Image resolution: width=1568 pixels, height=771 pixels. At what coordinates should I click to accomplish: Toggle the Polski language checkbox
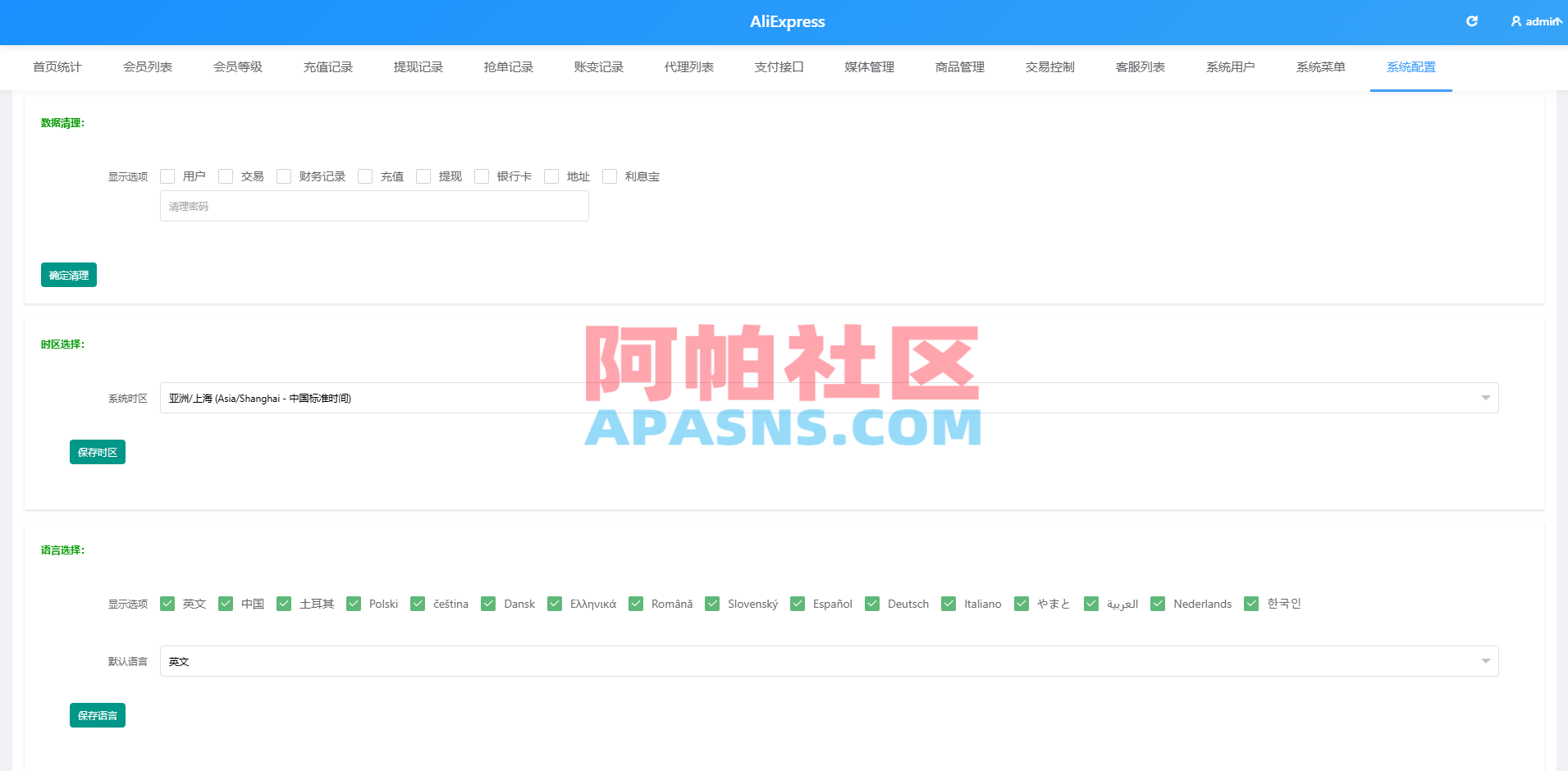coord(354,604)
